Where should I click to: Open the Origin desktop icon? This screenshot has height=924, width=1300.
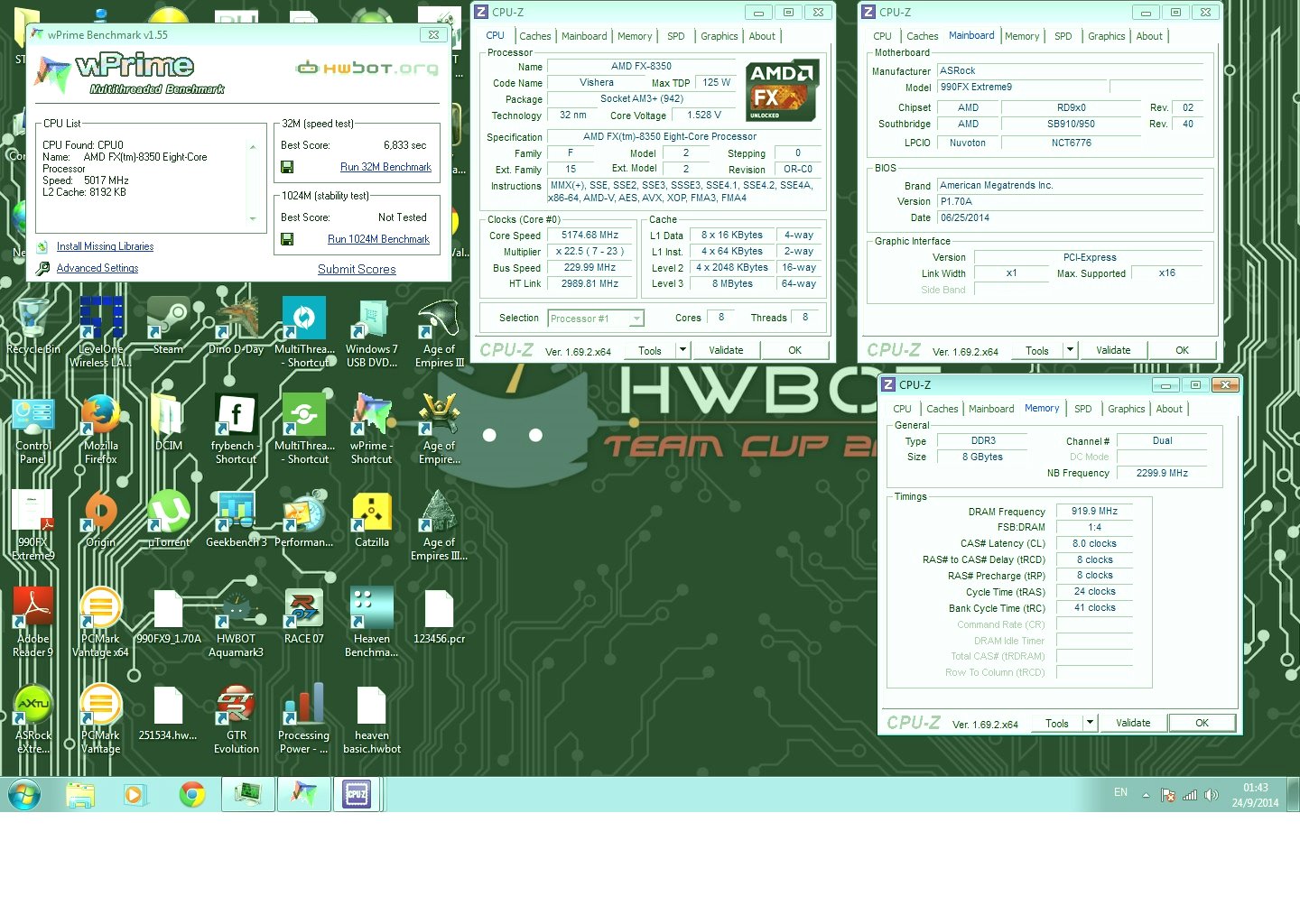point(100,519)
